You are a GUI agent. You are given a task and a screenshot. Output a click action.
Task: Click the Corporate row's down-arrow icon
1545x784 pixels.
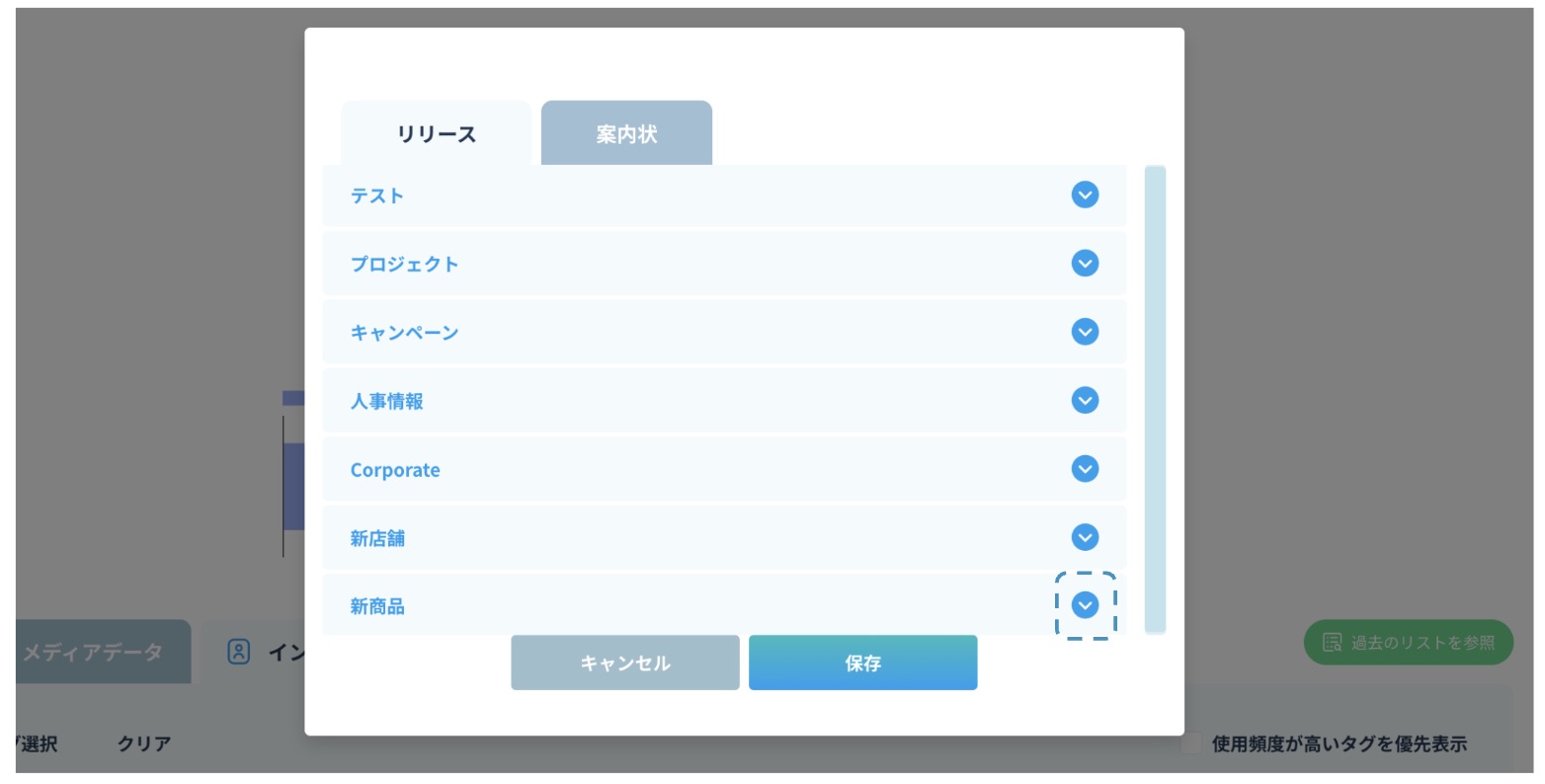click(x=1085, y=469)
